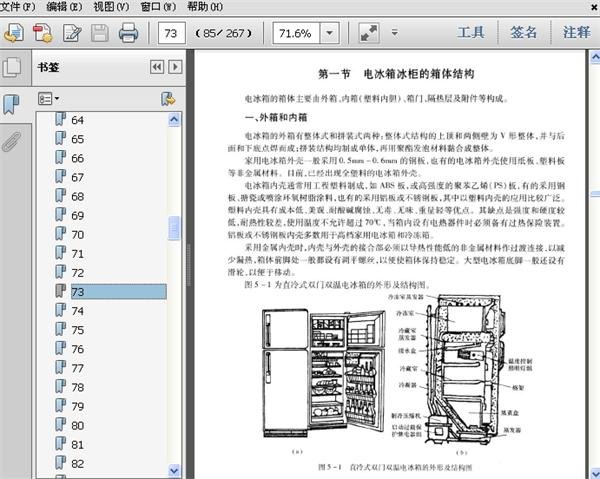The height and width of the screenshot is (479, 600).
Task: Open the bookmarks options dropdown menu
Action: pos(49,99)
